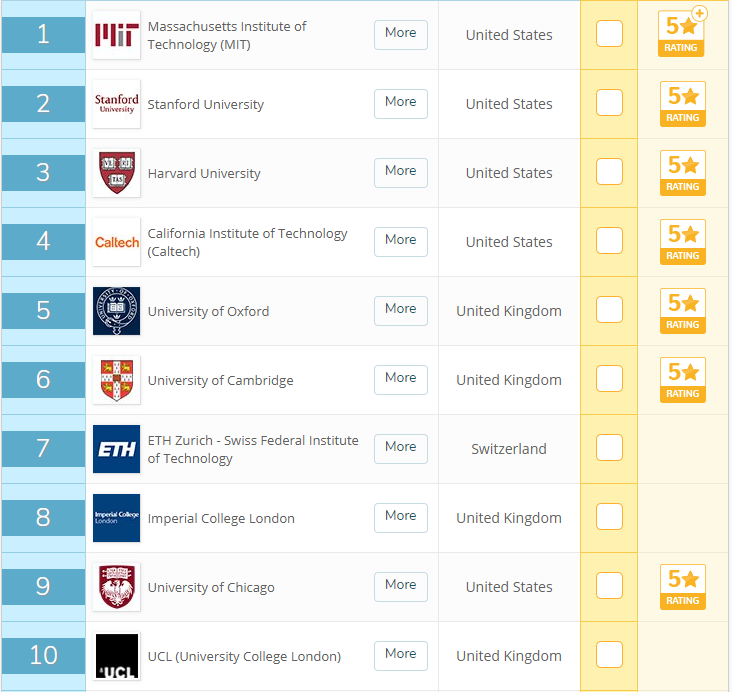Click the Imperial College London logo
Viewport: 733px width, 692px height.
(116, 518)
